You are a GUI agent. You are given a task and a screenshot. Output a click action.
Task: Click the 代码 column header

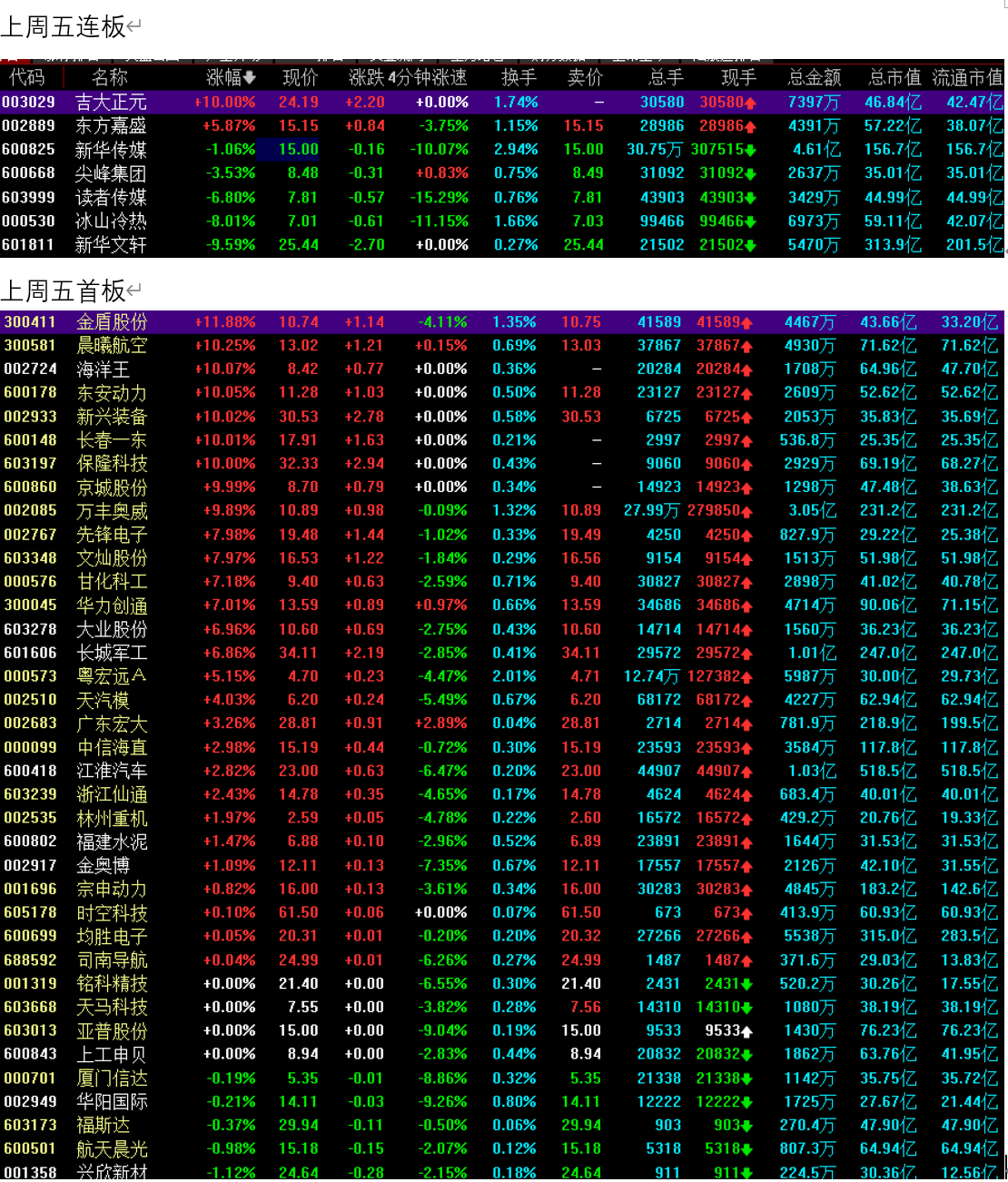point(27,77)
